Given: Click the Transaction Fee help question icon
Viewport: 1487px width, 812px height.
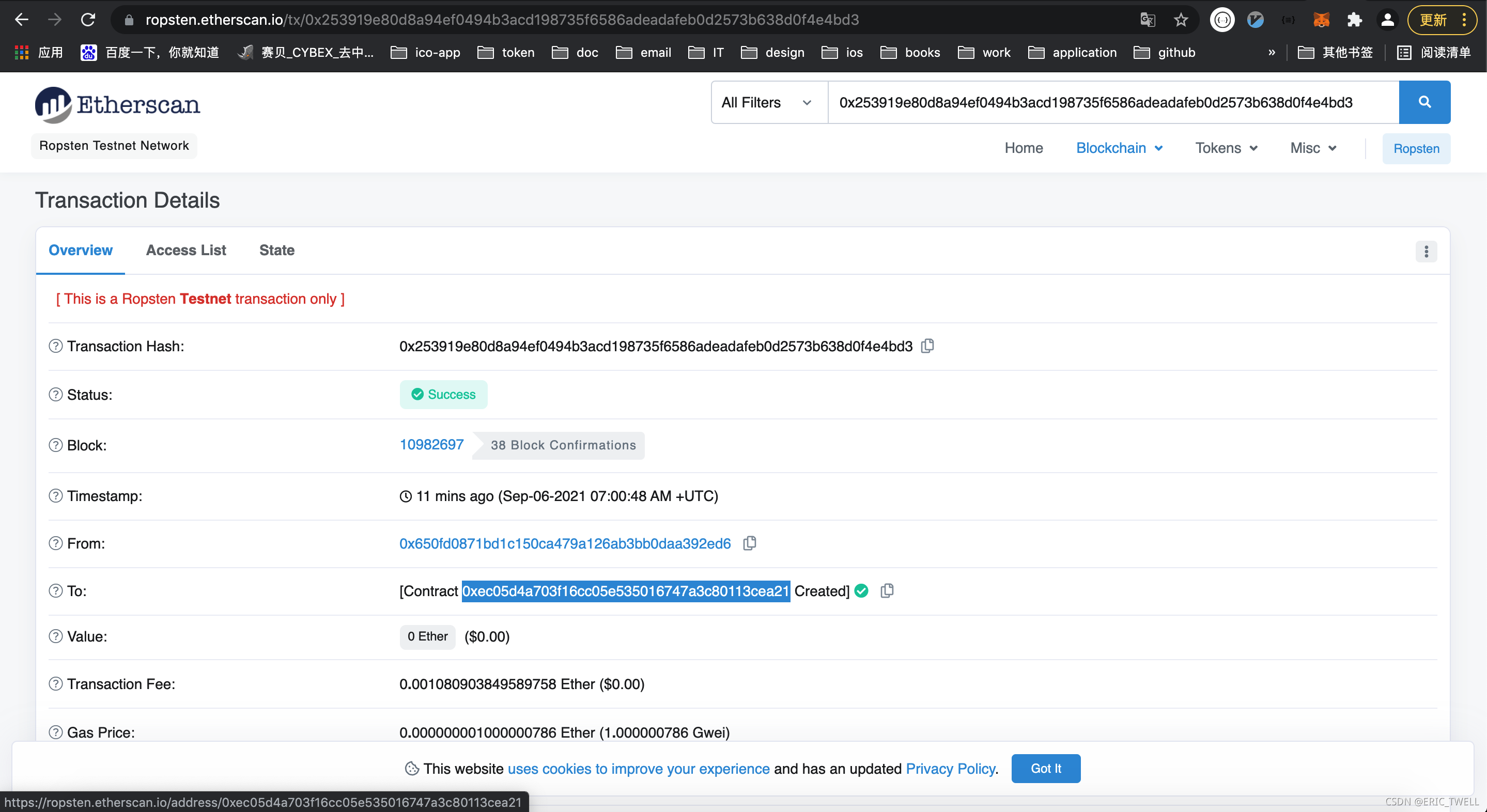Looking at the screenshot, I should pos(55,684).
